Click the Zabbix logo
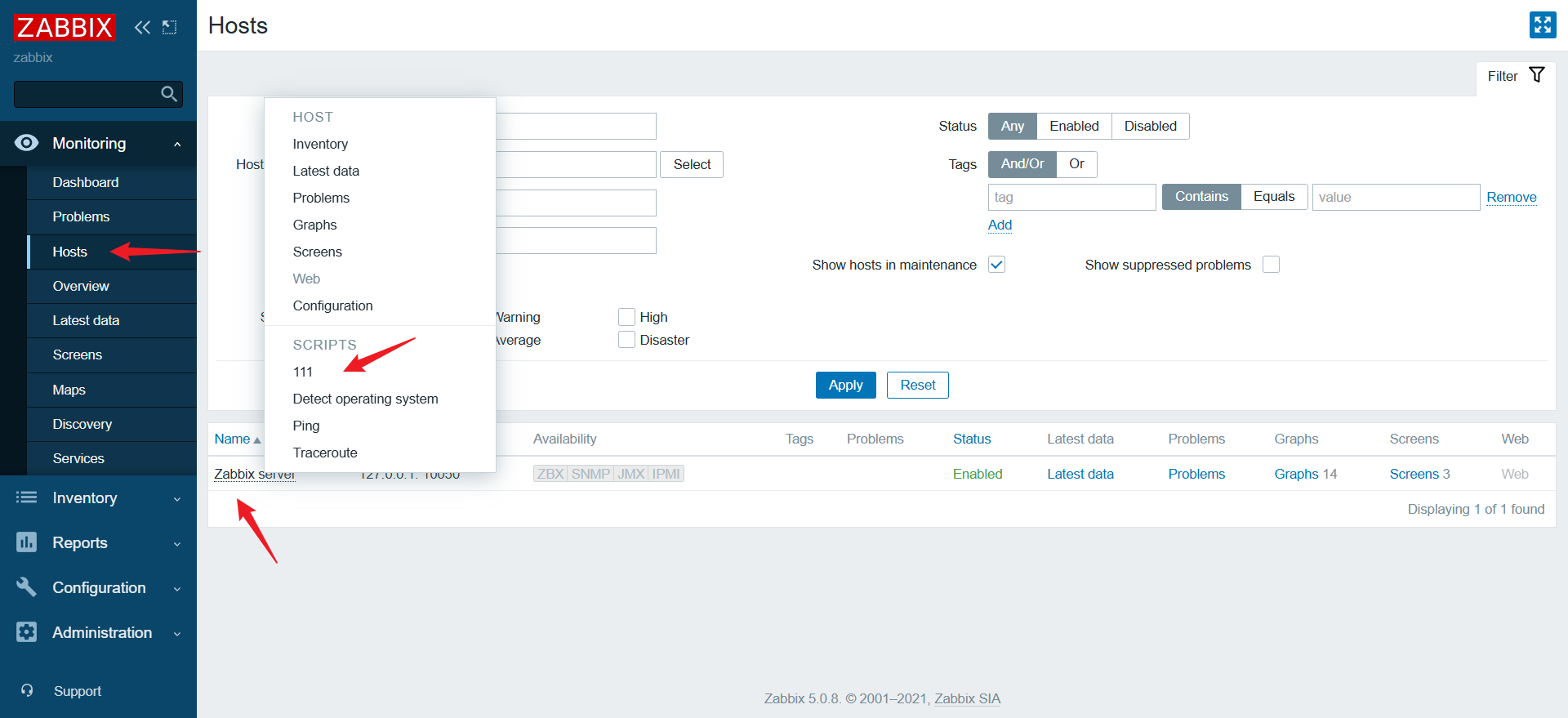Image resolution: width=1568 pixels, height=718 pixels. click(64, 27)
